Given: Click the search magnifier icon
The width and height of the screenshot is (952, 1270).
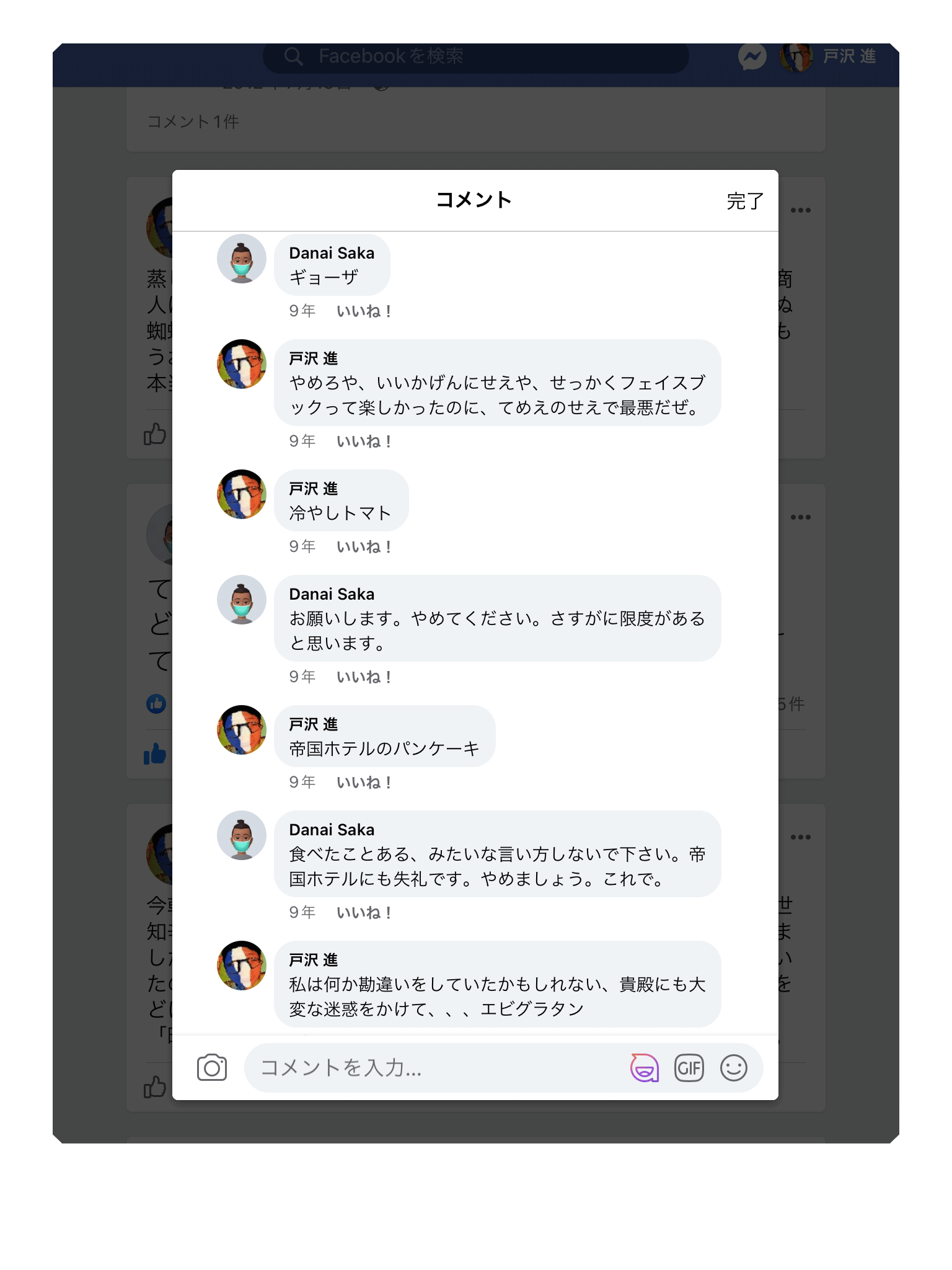Looking at the screenshot, I should coord(293,56).
